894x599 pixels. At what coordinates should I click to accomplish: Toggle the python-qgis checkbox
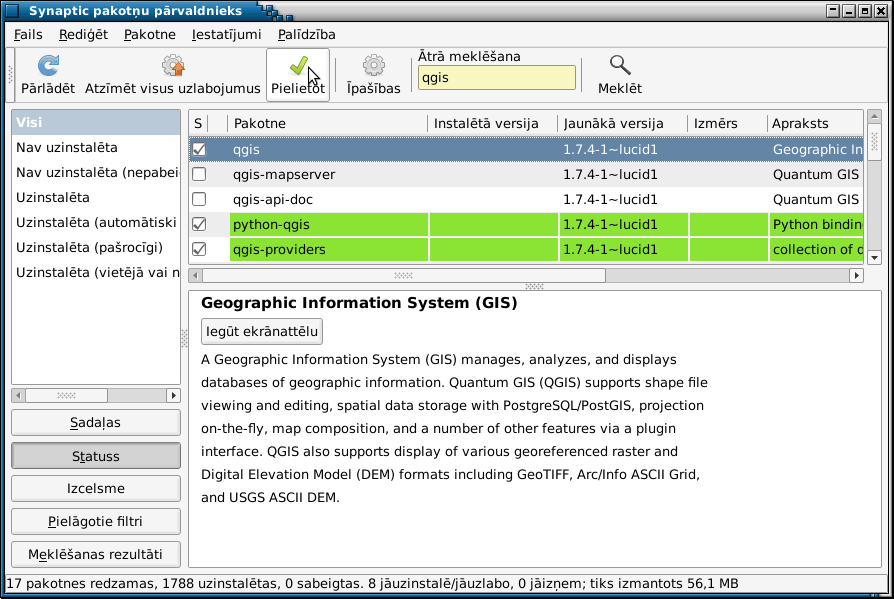point(199,225)
